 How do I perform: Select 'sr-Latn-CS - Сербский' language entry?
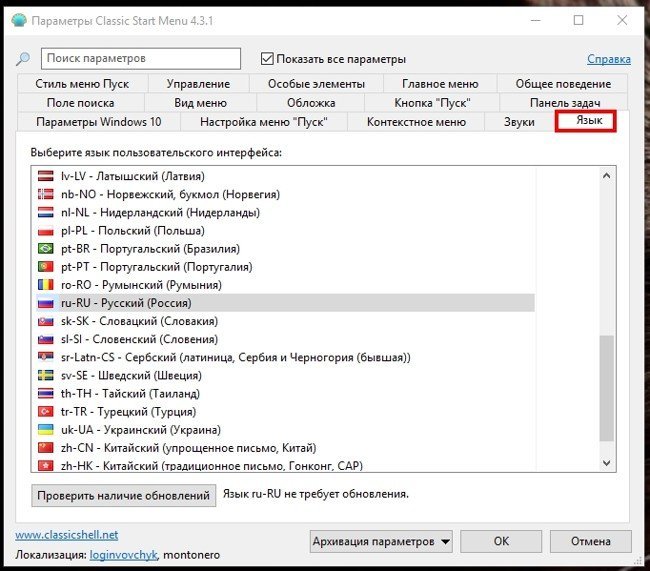pos(285,357)
